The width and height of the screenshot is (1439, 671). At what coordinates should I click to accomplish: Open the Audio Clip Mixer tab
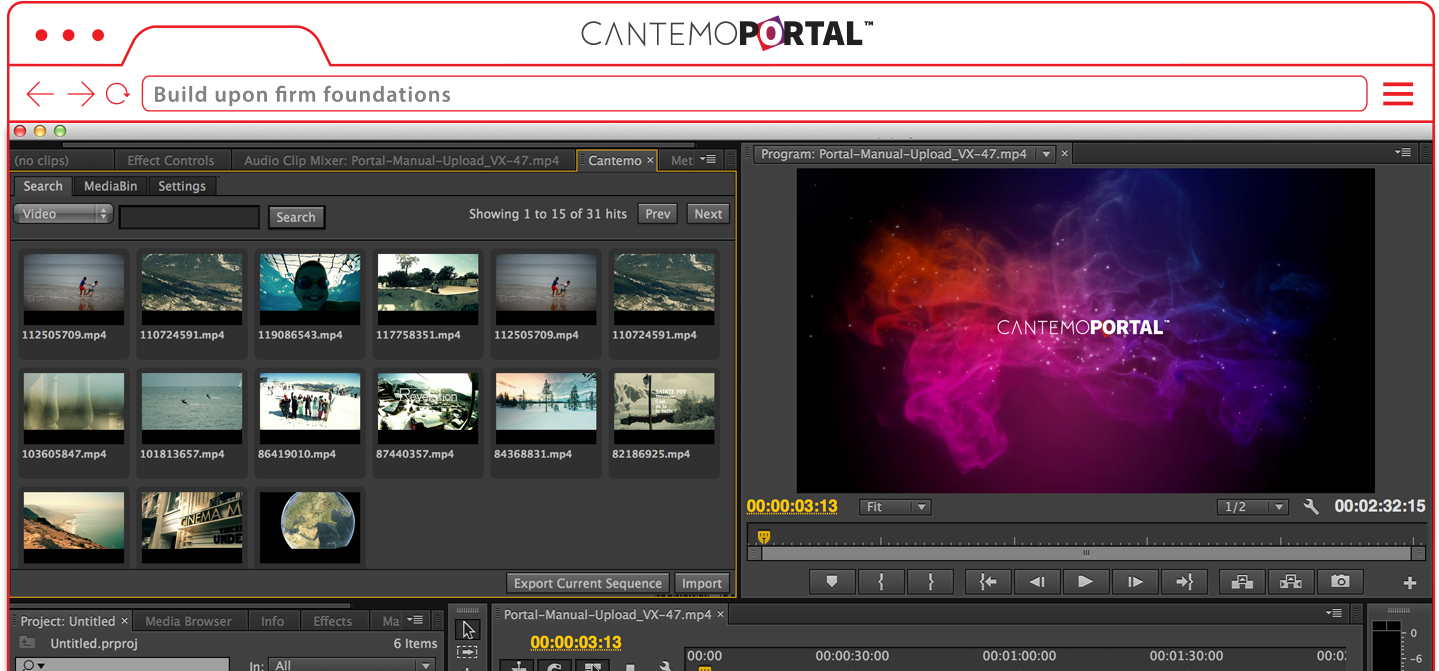pyautogui.click(x=402, y=160)
